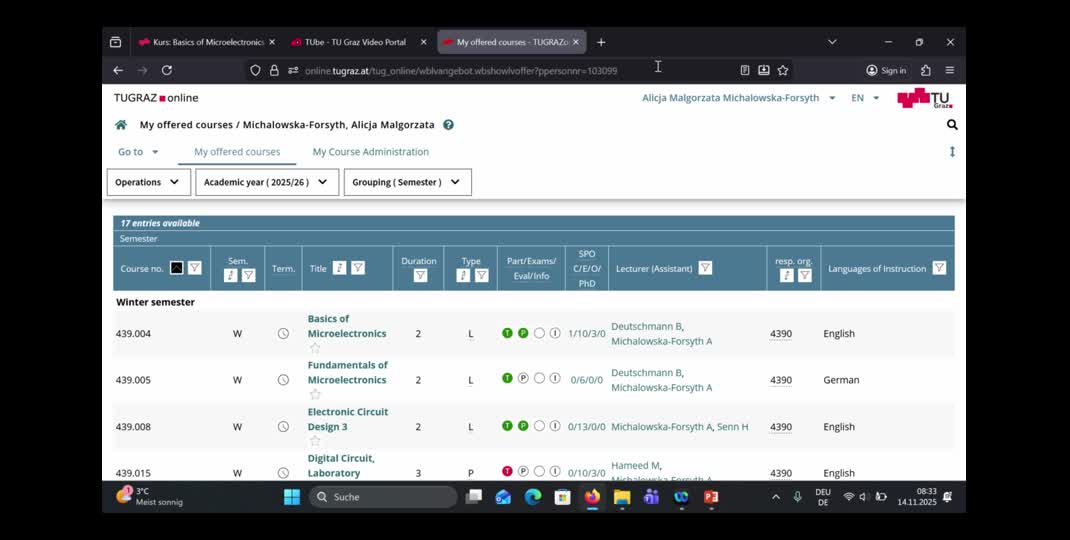Toggle favorite star for Electronic Circuit Design 3
Screen dimensions: 1070x540
click(315, 441)
